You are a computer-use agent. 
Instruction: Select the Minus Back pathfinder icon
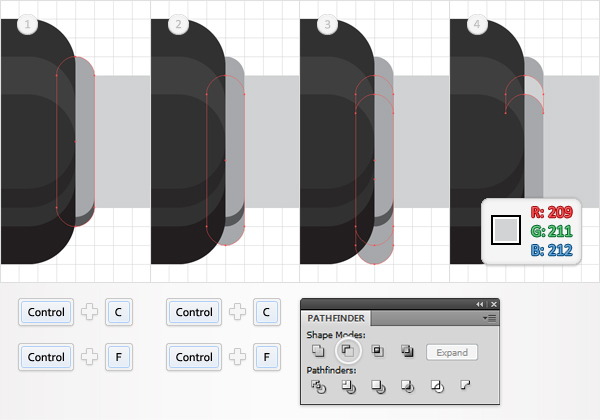coord(465,385)
